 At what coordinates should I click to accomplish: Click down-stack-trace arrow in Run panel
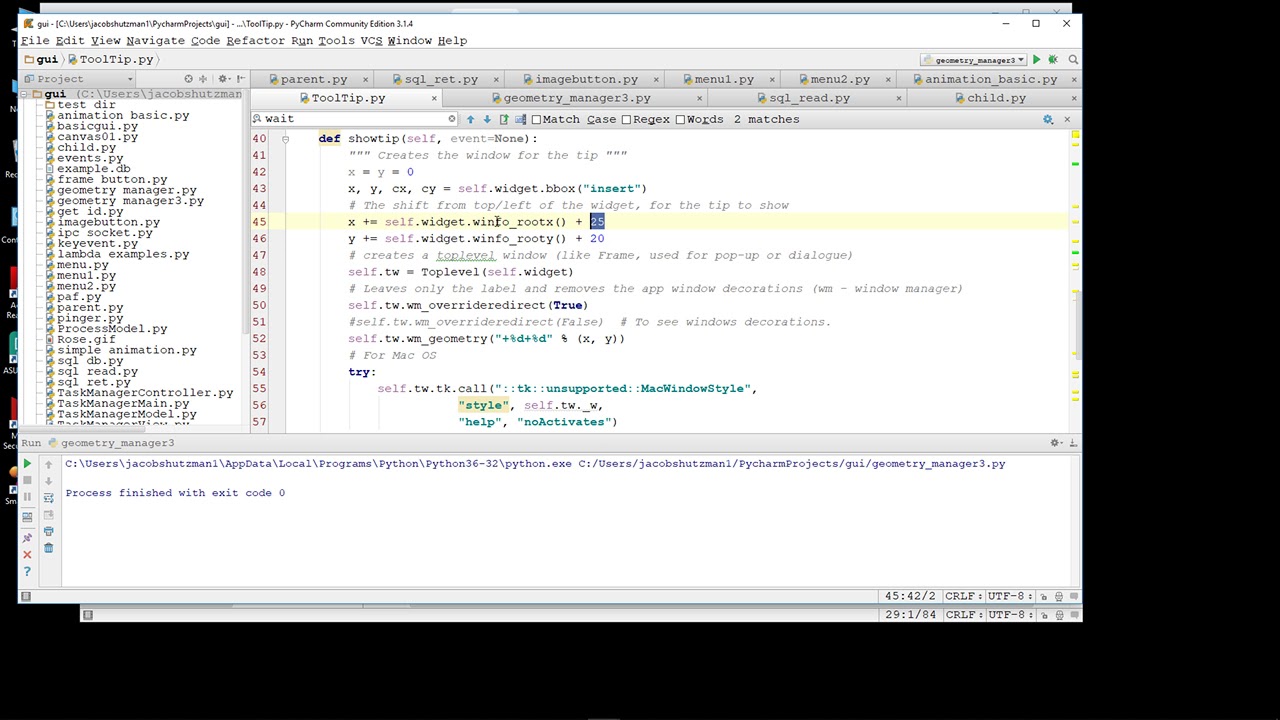click(x=48, y=481)
